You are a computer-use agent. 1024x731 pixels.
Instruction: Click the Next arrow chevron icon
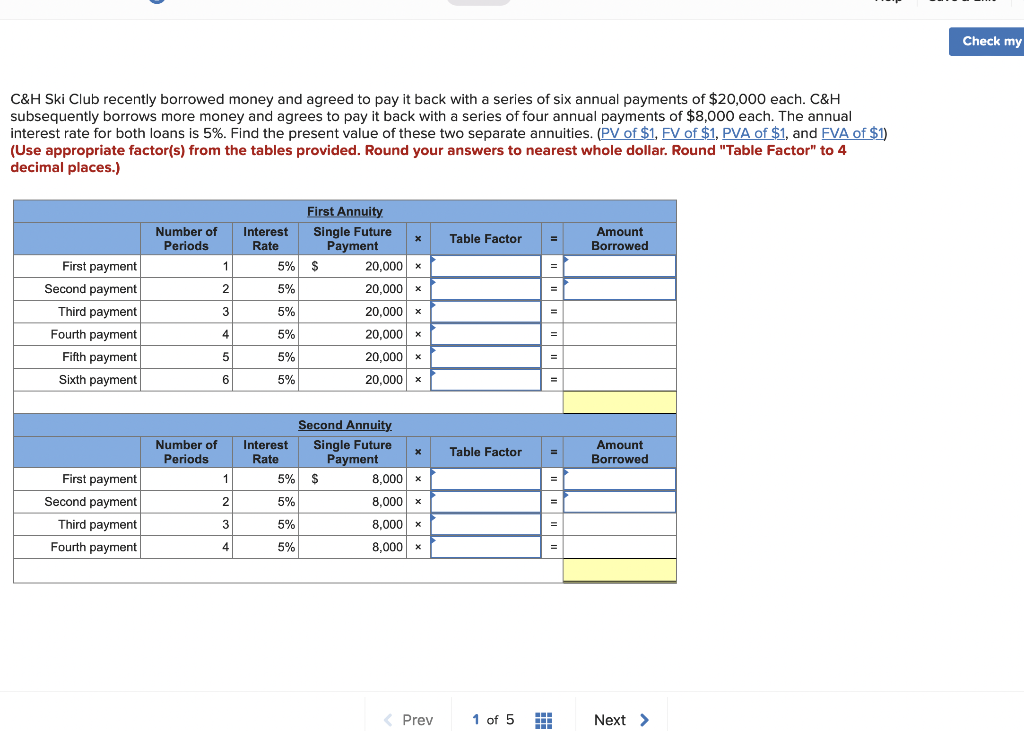click(645, 720)
